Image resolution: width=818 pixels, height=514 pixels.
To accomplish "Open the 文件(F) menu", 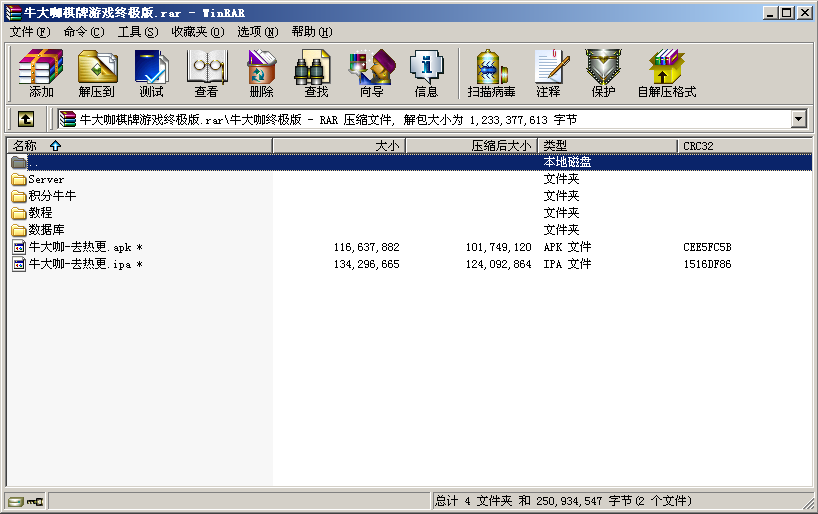I will (30, 32).
